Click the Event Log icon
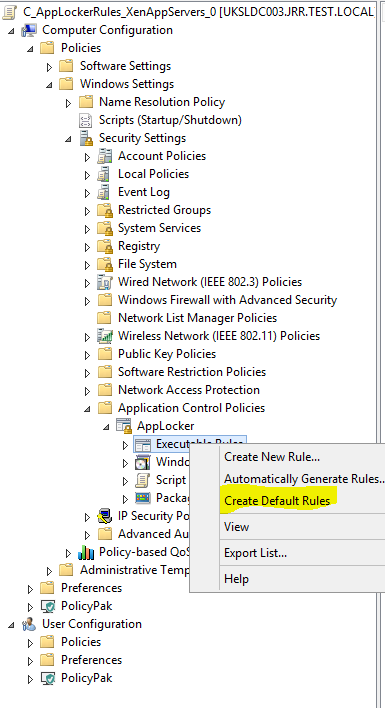Viewport: 385px width, 708px height. coord(104,192)
